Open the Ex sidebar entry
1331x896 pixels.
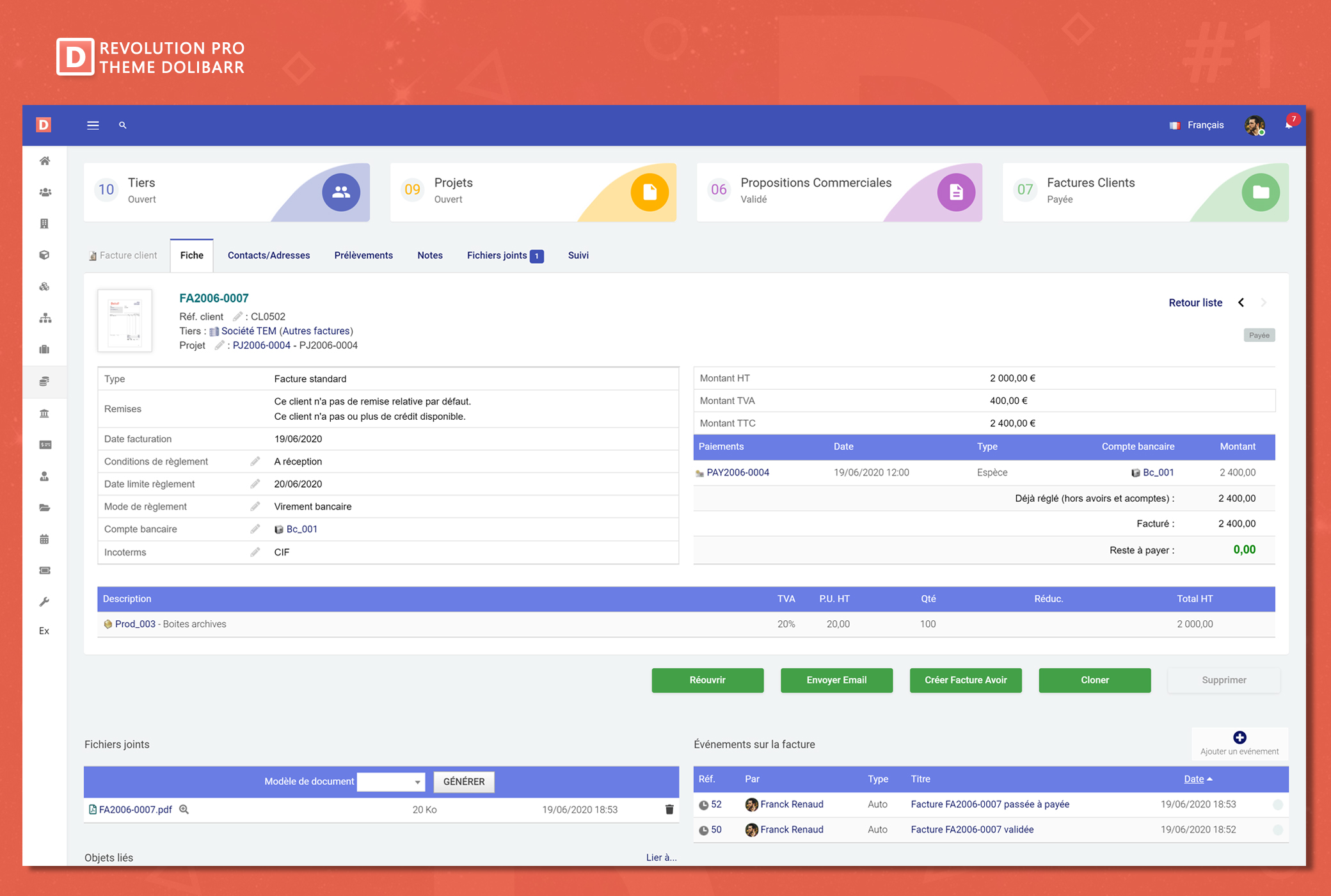[x=44, y=631]
